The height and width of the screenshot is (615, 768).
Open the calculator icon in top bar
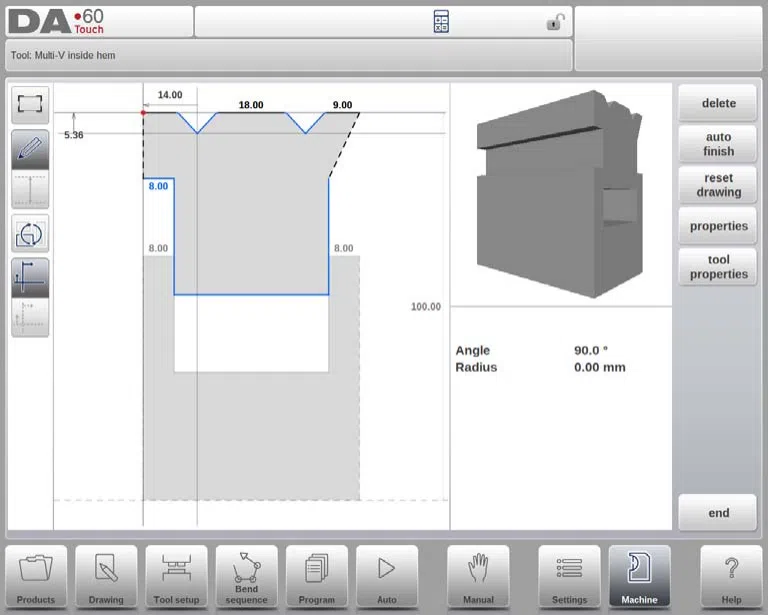441,22
